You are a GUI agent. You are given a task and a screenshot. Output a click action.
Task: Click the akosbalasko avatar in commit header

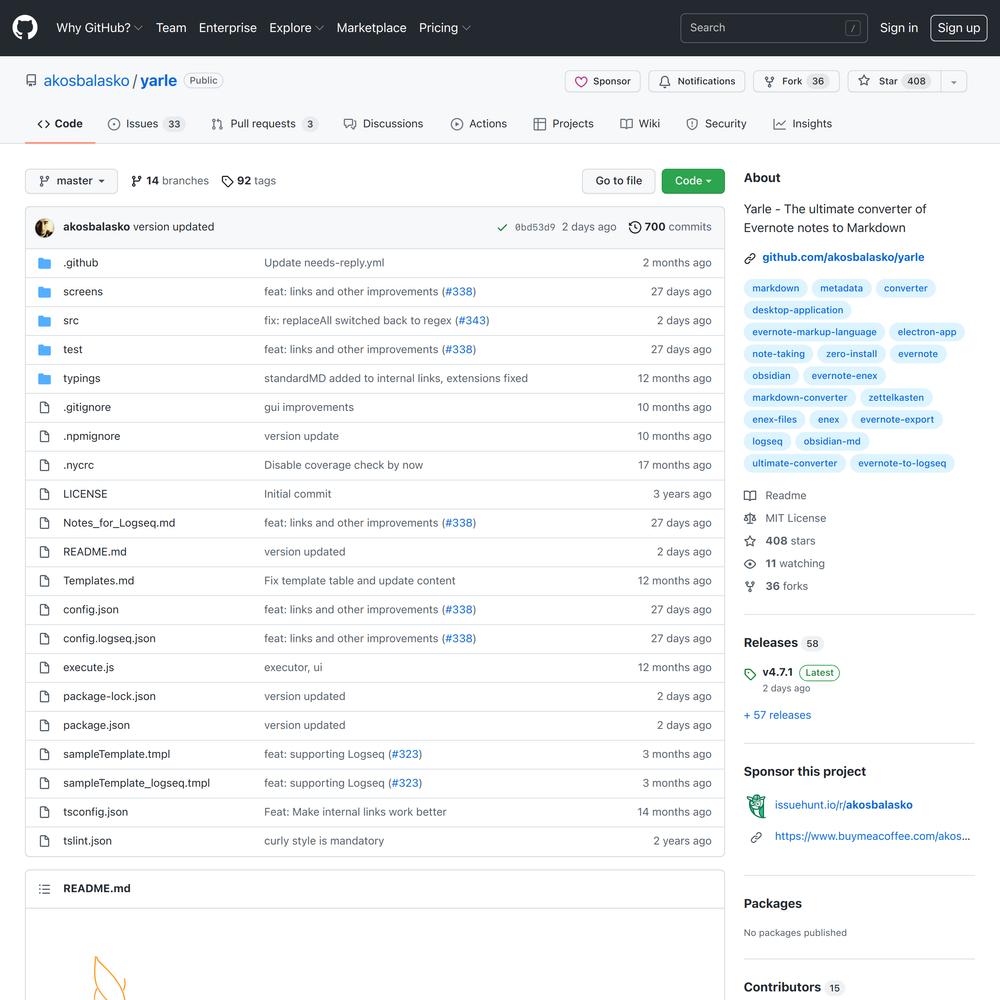[45, 227]
